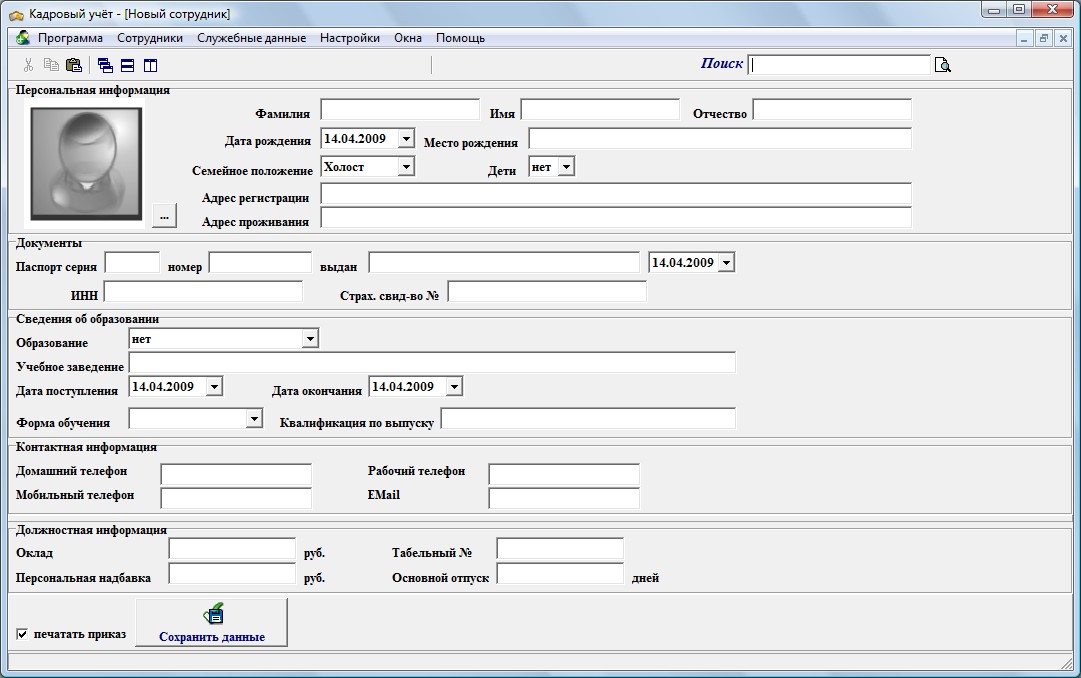Click the Мобильный телефон input field
This screenshot has height=678, width=1081.
coord(236,498)
